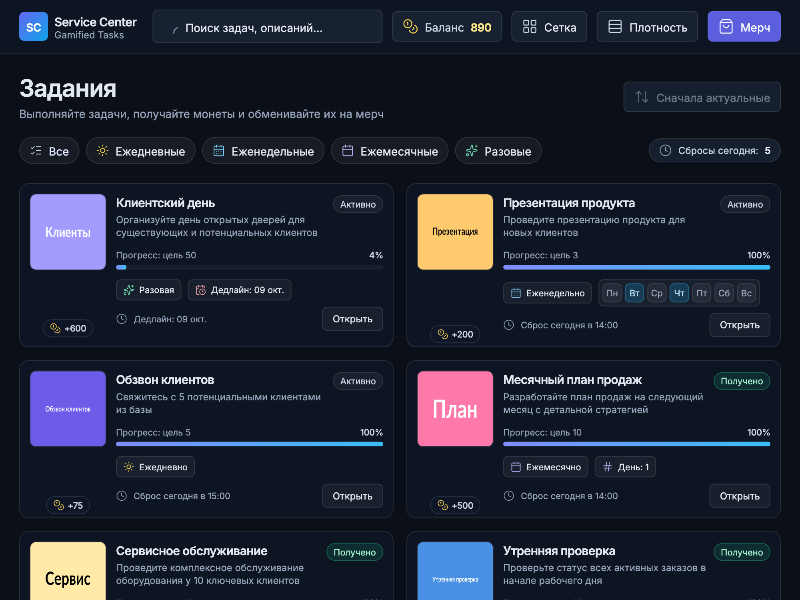
Task: Toggle the Вт weekday chip
Action: pos(634,293)
